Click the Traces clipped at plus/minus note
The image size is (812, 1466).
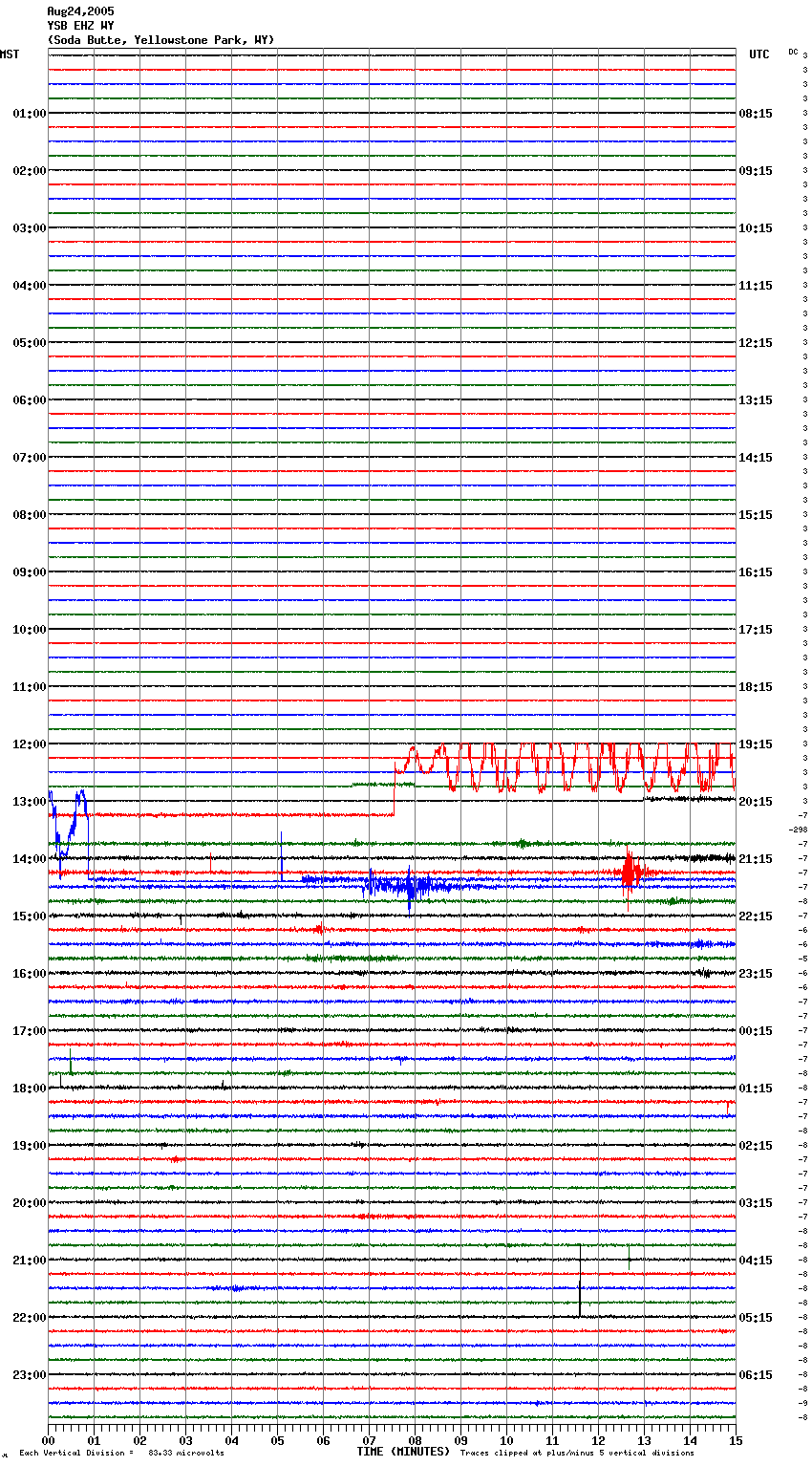577,1454
